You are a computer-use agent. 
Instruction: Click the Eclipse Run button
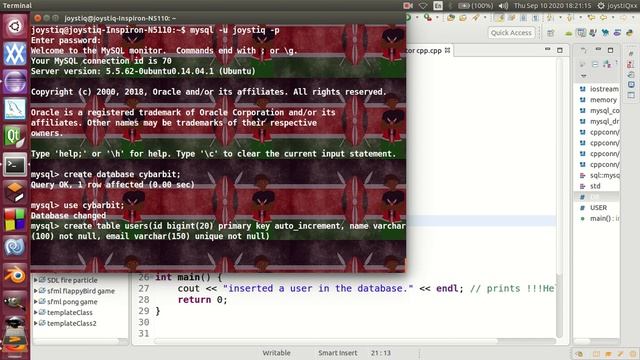(408, 18)
